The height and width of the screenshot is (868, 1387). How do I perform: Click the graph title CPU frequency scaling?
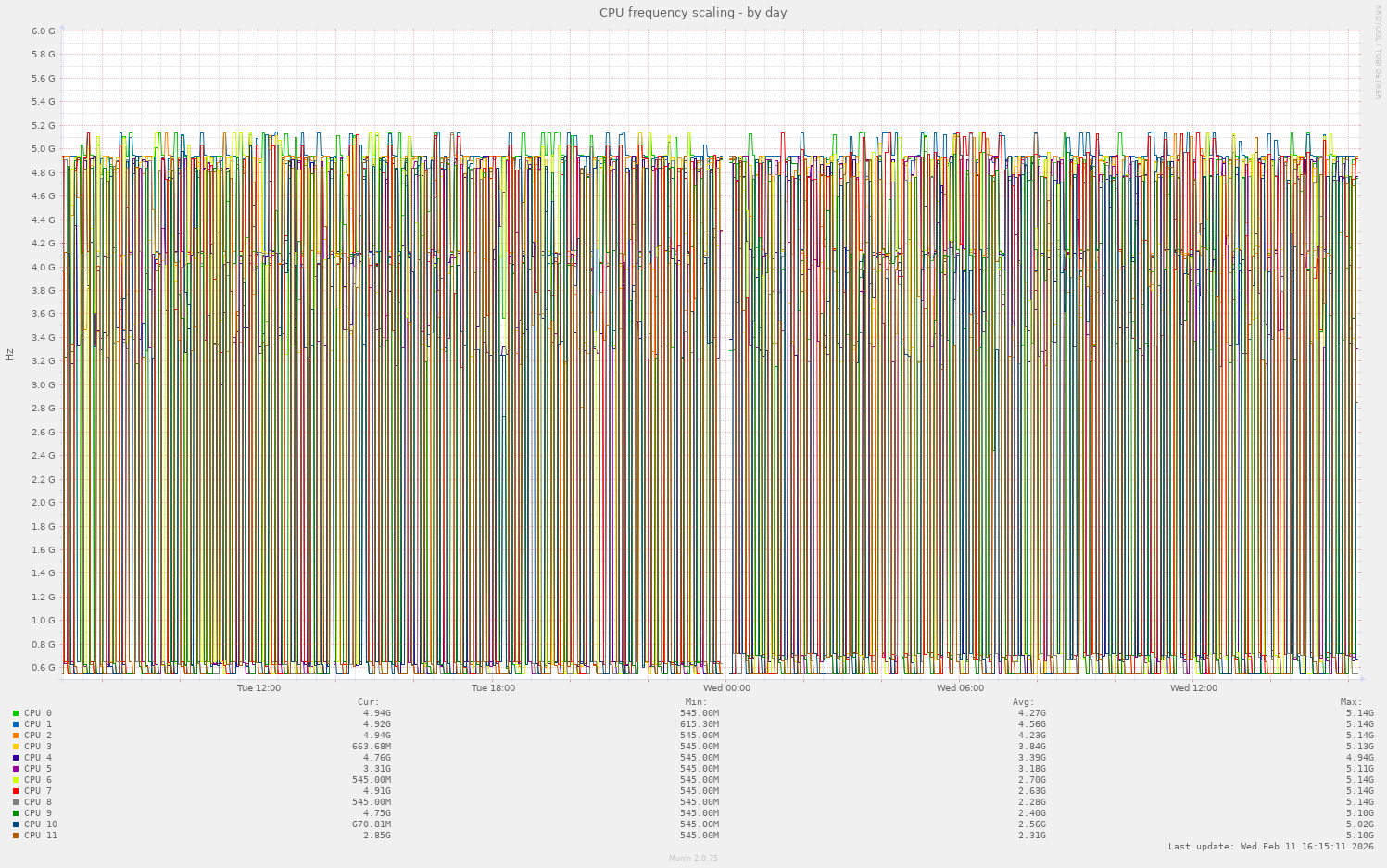(693, 12)
